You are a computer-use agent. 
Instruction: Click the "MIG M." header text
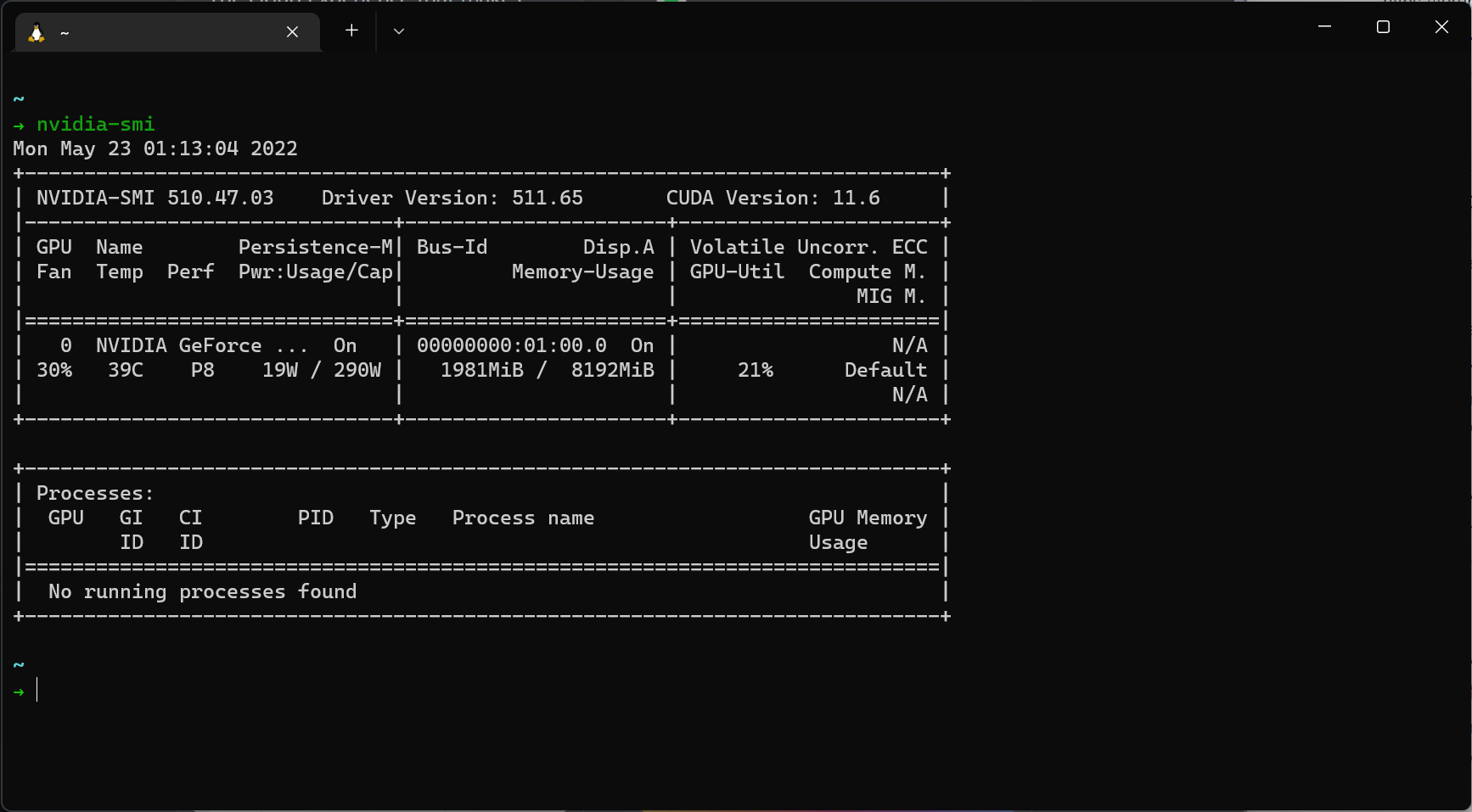(891, 297)
